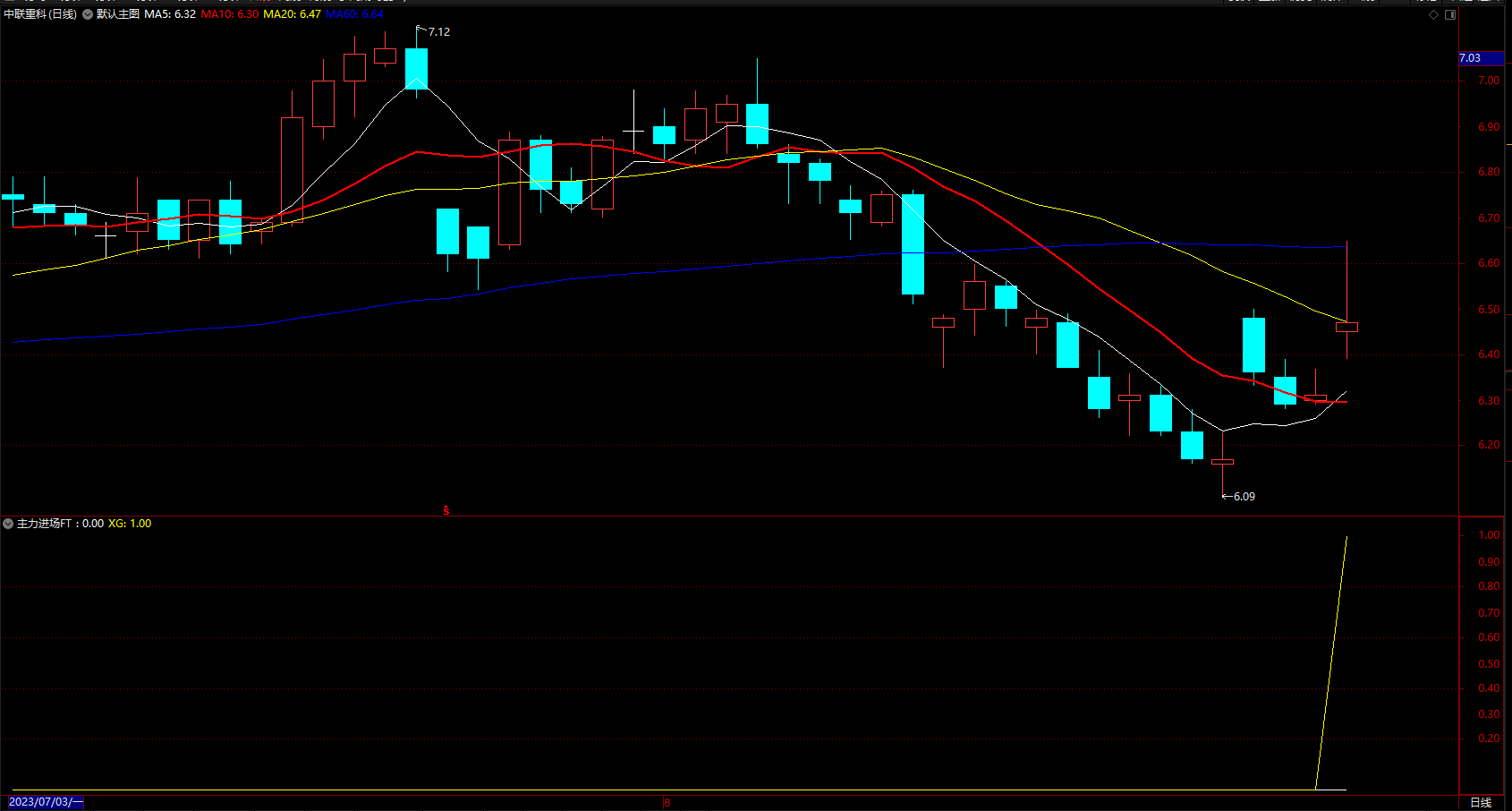Click the 日线 period label at bottom right

(1482, 803)
